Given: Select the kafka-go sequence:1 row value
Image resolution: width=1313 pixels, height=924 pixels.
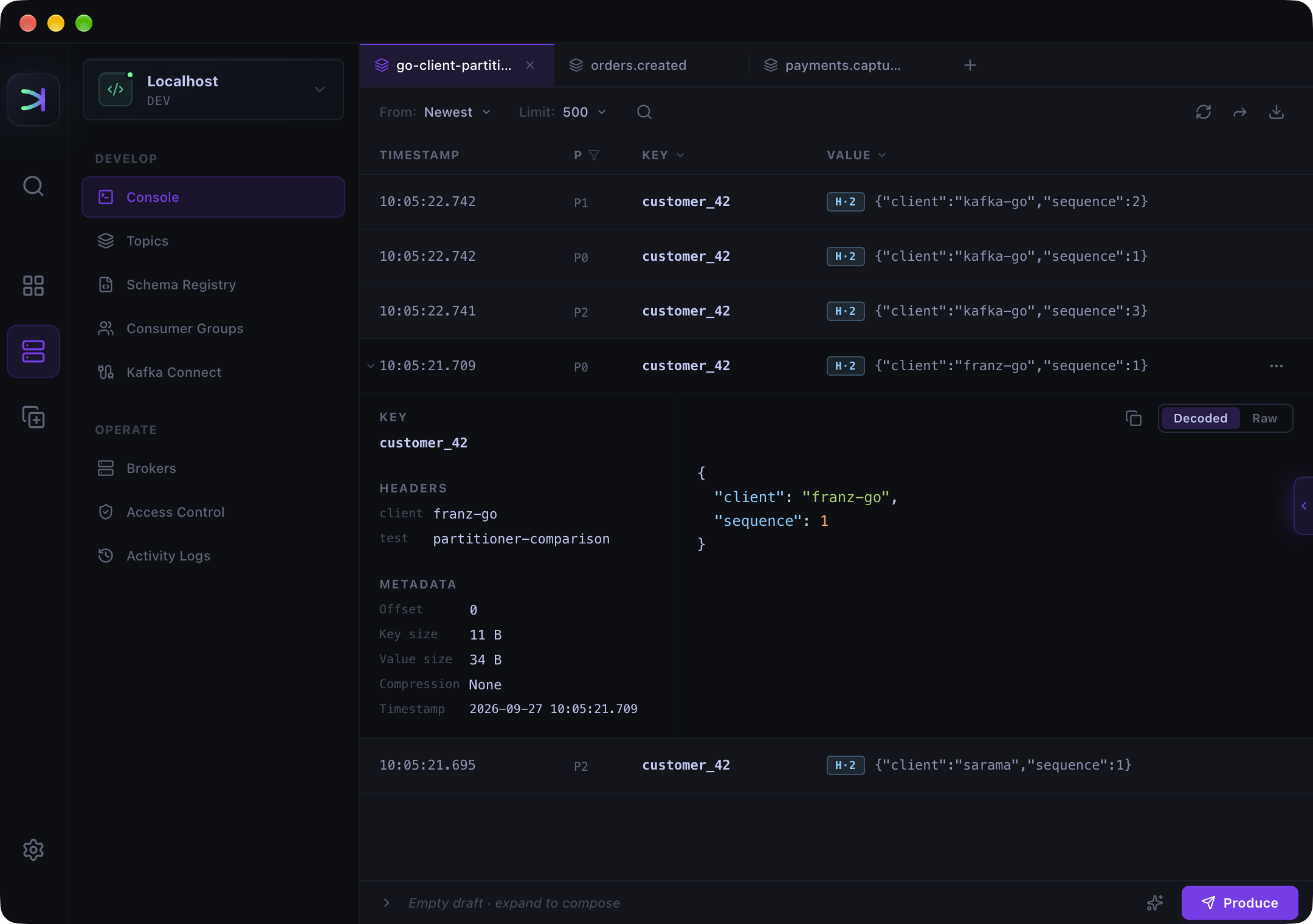Looking at the screenshot, I should [1011, 257].
